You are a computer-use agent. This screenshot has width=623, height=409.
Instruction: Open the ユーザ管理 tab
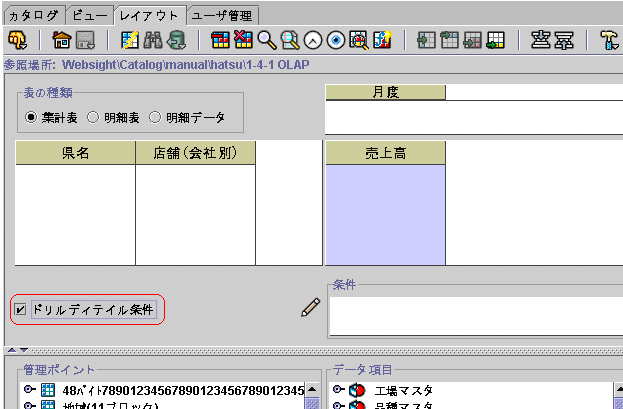pyautogui.click(x=222, y=15)
